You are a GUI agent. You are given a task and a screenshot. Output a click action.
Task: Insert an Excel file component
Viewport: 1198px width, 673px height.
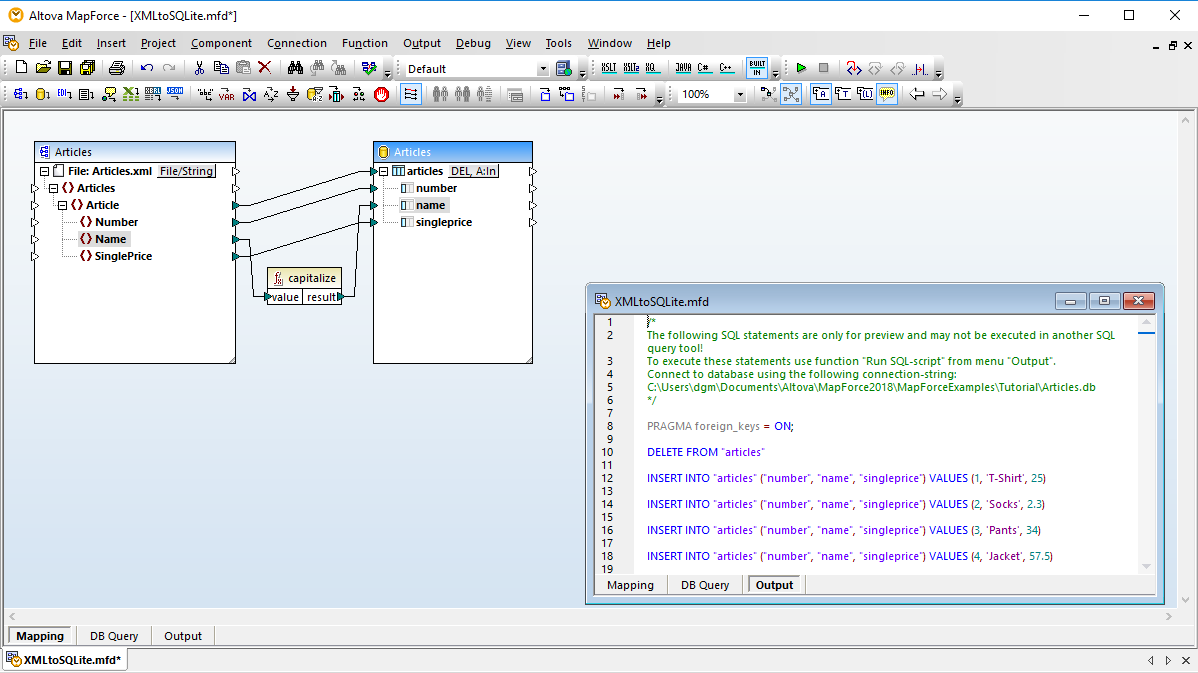(131, 94)
